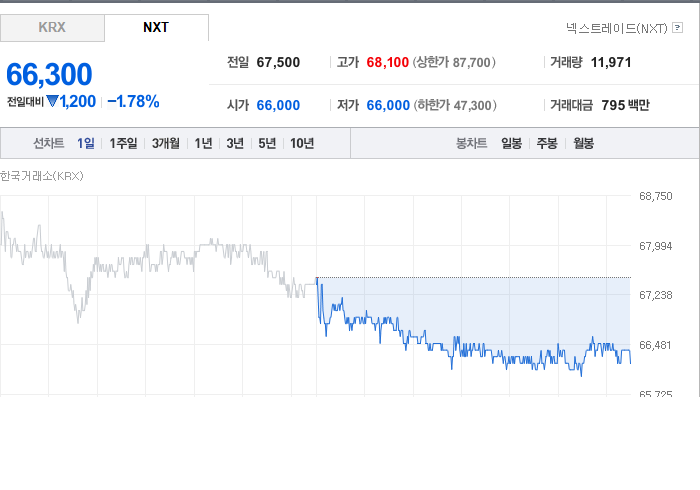The image size is (700, 490).
Task: Switch to 일봉 candle chart
Action: tap(512, 143)
